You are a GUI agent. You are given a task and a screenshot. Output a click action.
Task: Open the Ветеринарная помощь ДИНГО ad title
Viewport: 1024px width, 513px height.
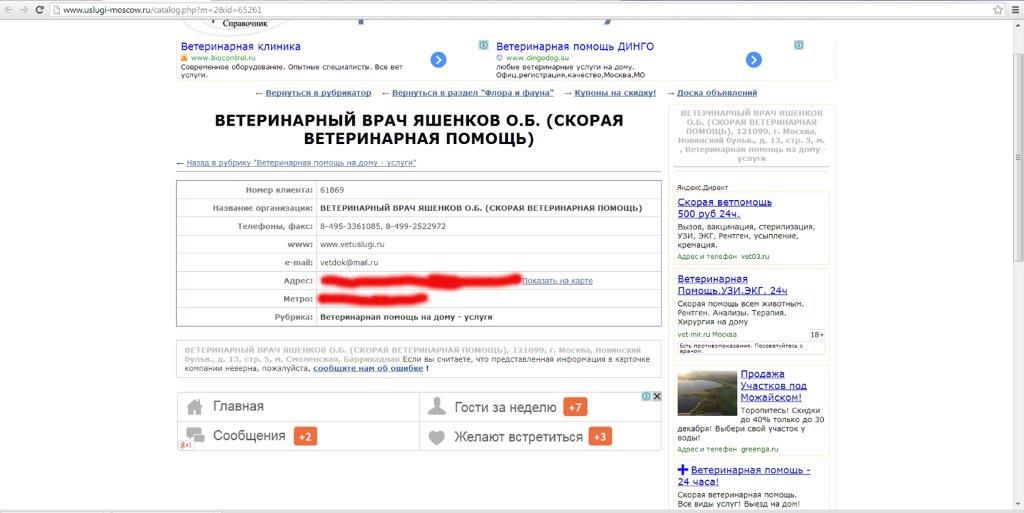[x=575, y=46]
